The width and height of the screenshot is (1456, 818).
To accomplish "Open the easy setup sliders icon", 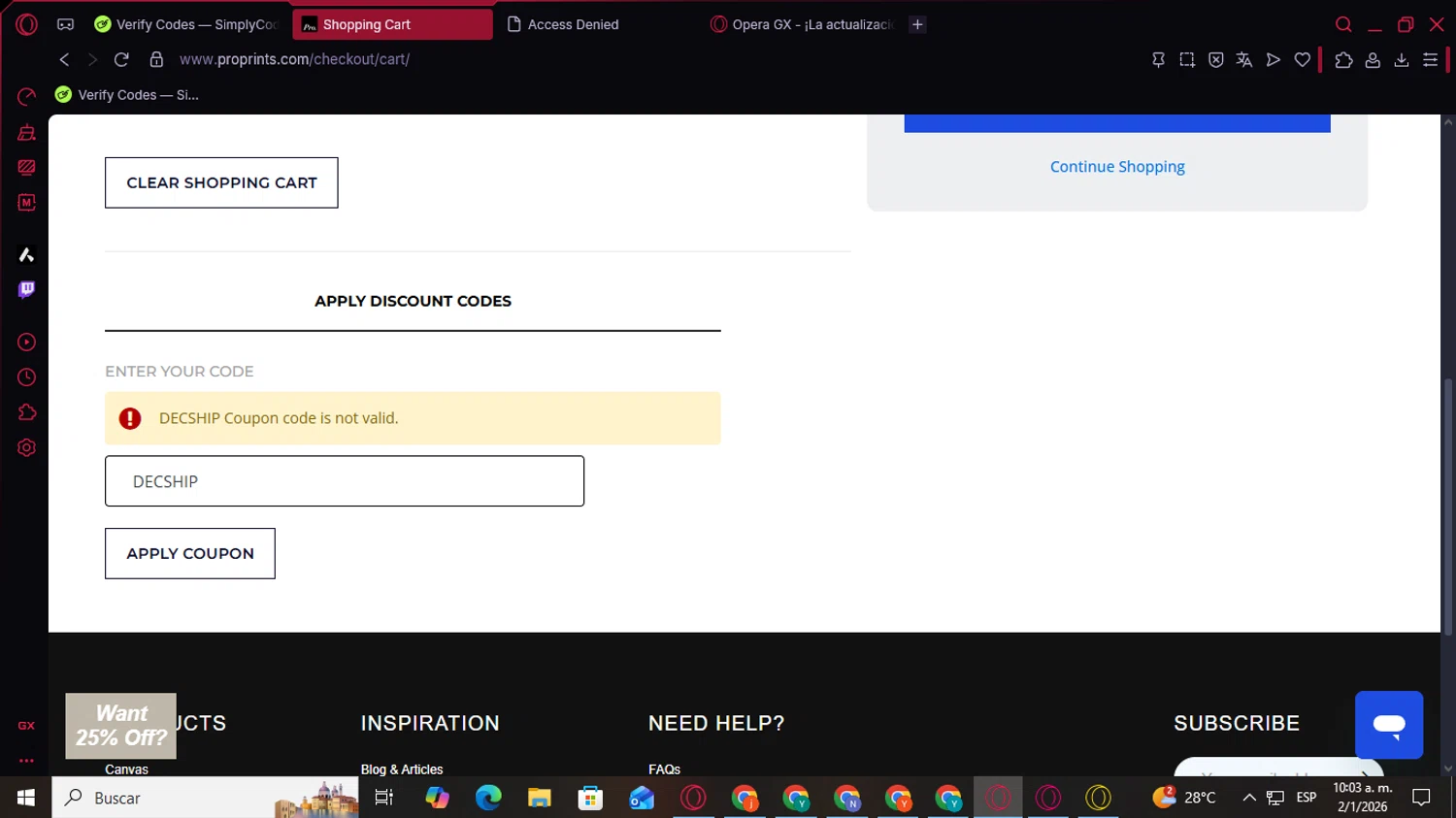I will (1430, 60).
